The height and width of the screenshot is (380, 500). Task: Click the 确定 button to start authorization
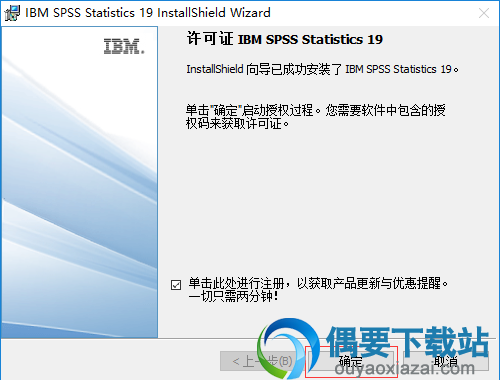[x=351, y=361]
